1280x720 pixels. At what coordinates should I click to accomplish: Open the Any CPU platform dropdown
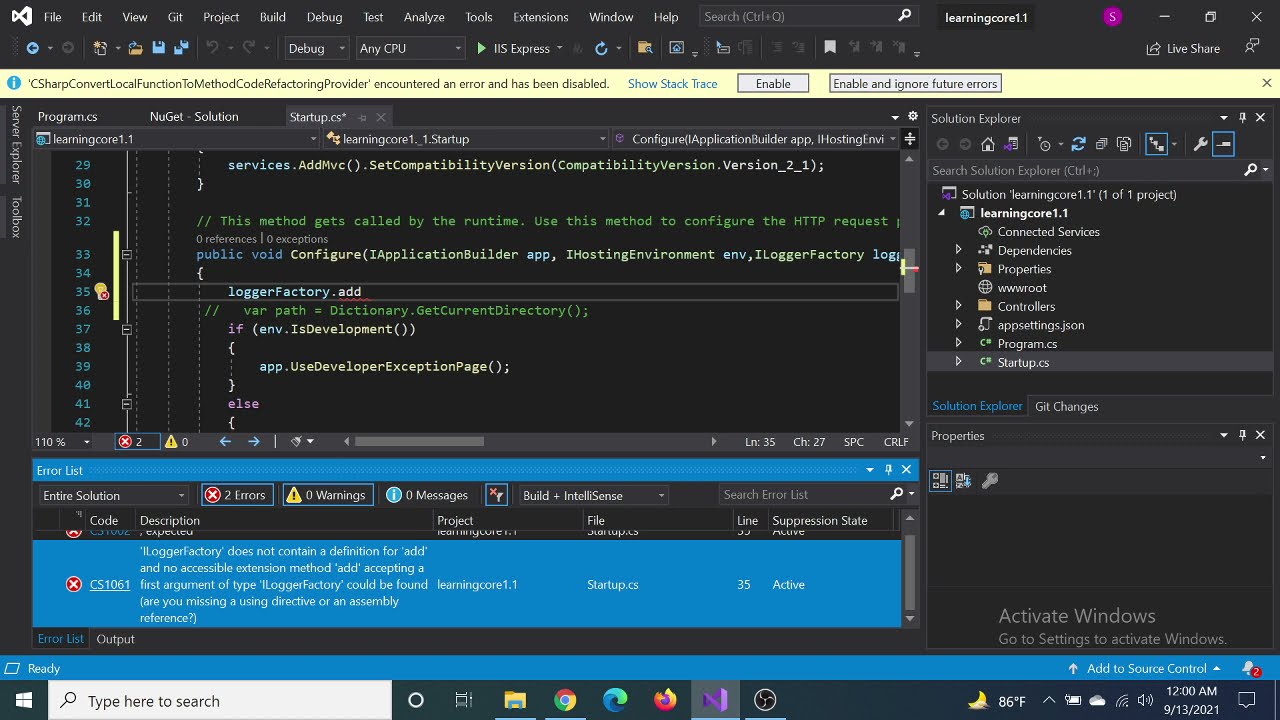point(411,48)
